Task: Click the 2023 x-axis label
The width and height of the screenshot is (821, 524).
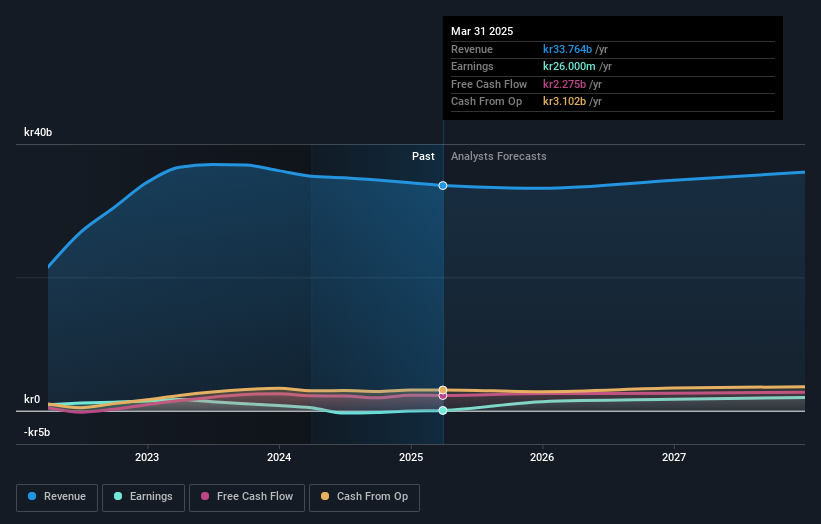Action: 147,458
